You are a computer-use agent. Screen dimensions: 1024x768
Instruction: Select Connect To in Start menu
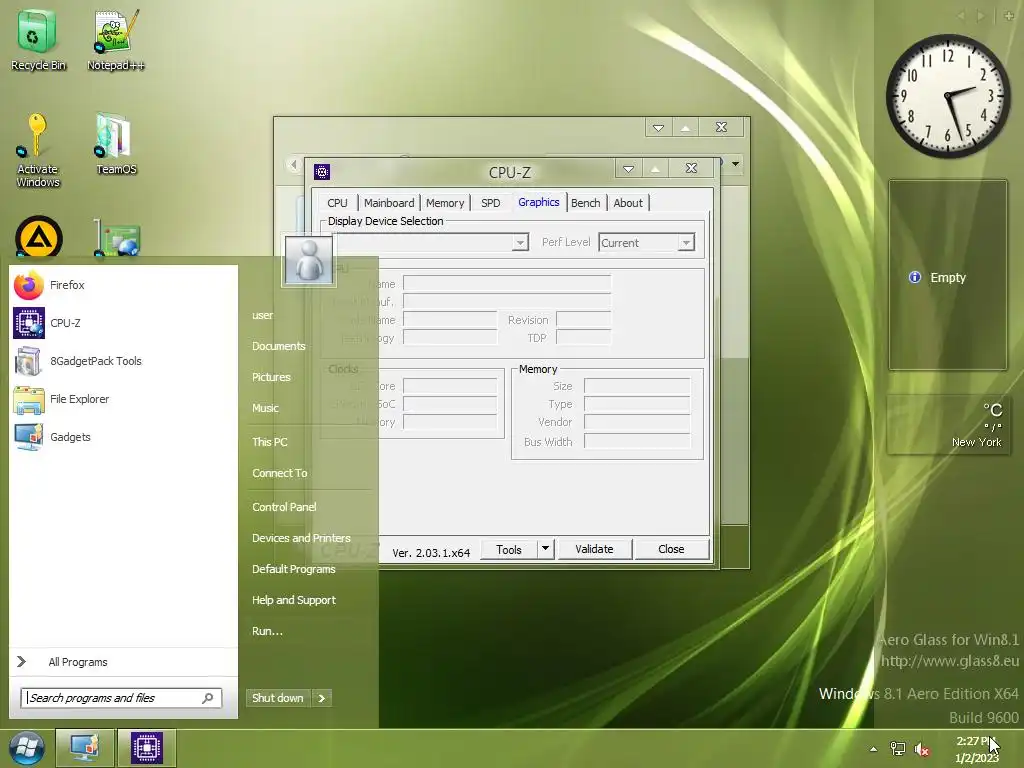click(x=280, y=473)
